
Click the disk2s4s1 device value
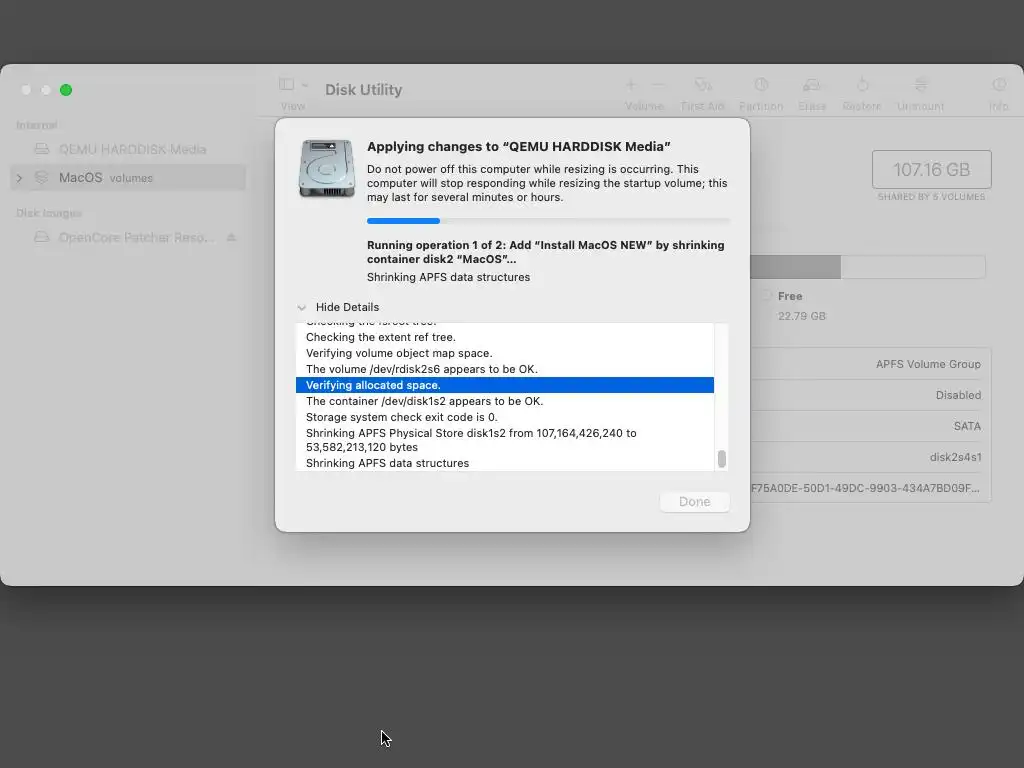(955, 457)
